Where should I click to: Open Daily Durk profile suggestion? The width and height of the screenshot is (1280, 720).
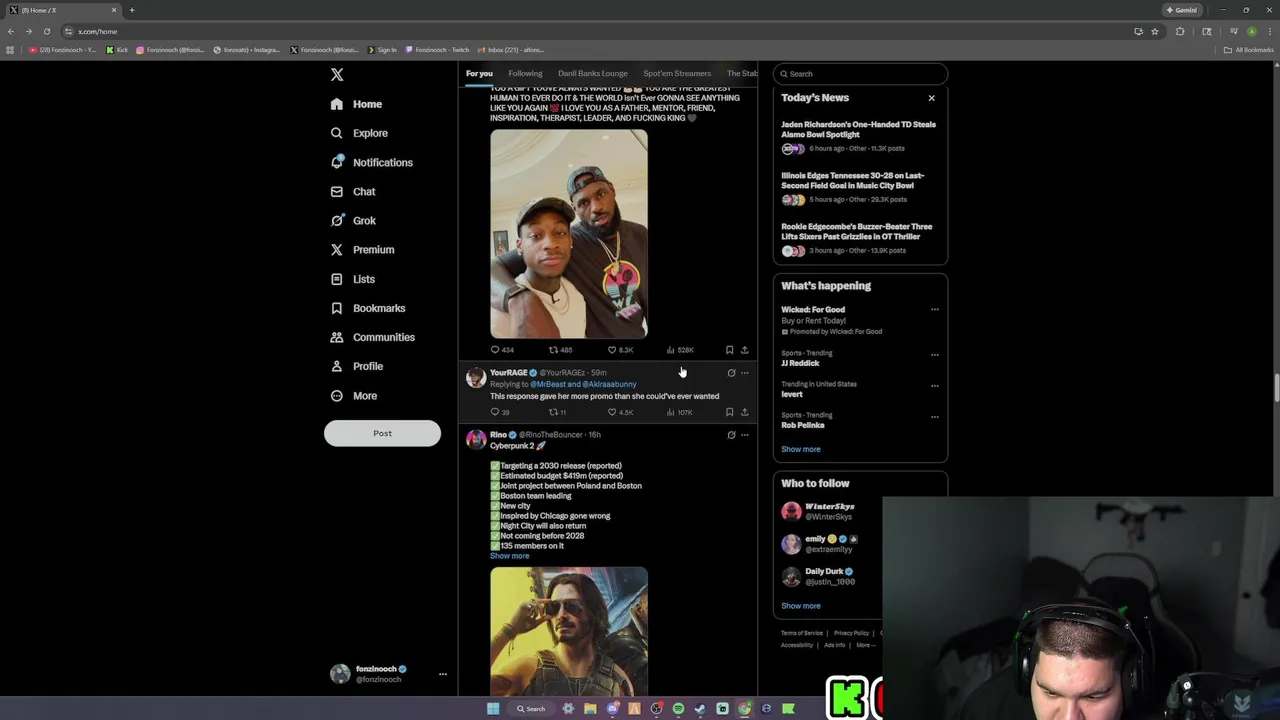[830, 577]
